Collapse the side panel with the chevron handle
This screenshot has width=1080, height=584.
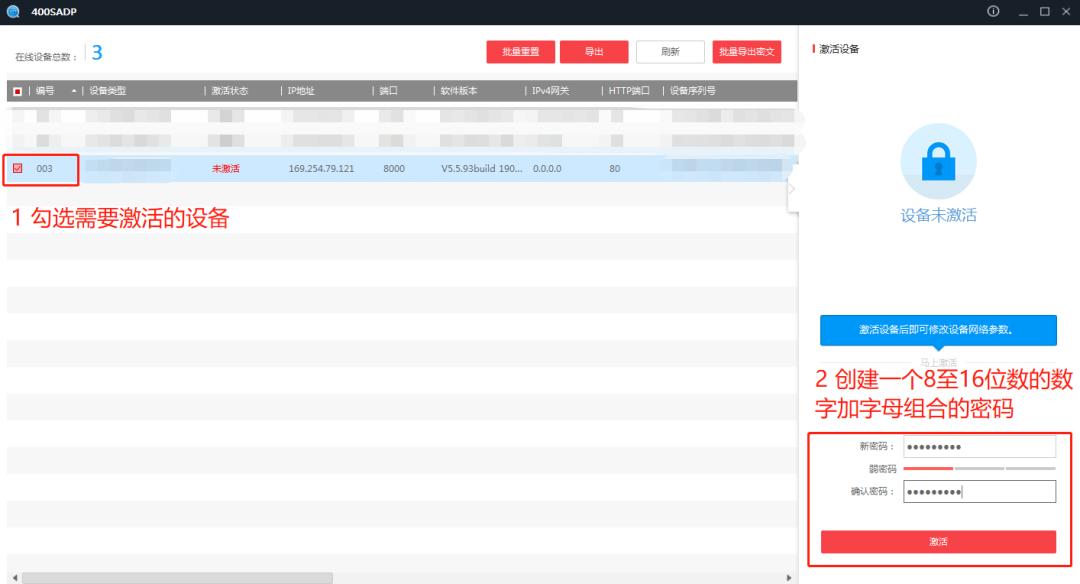(792, 189)
